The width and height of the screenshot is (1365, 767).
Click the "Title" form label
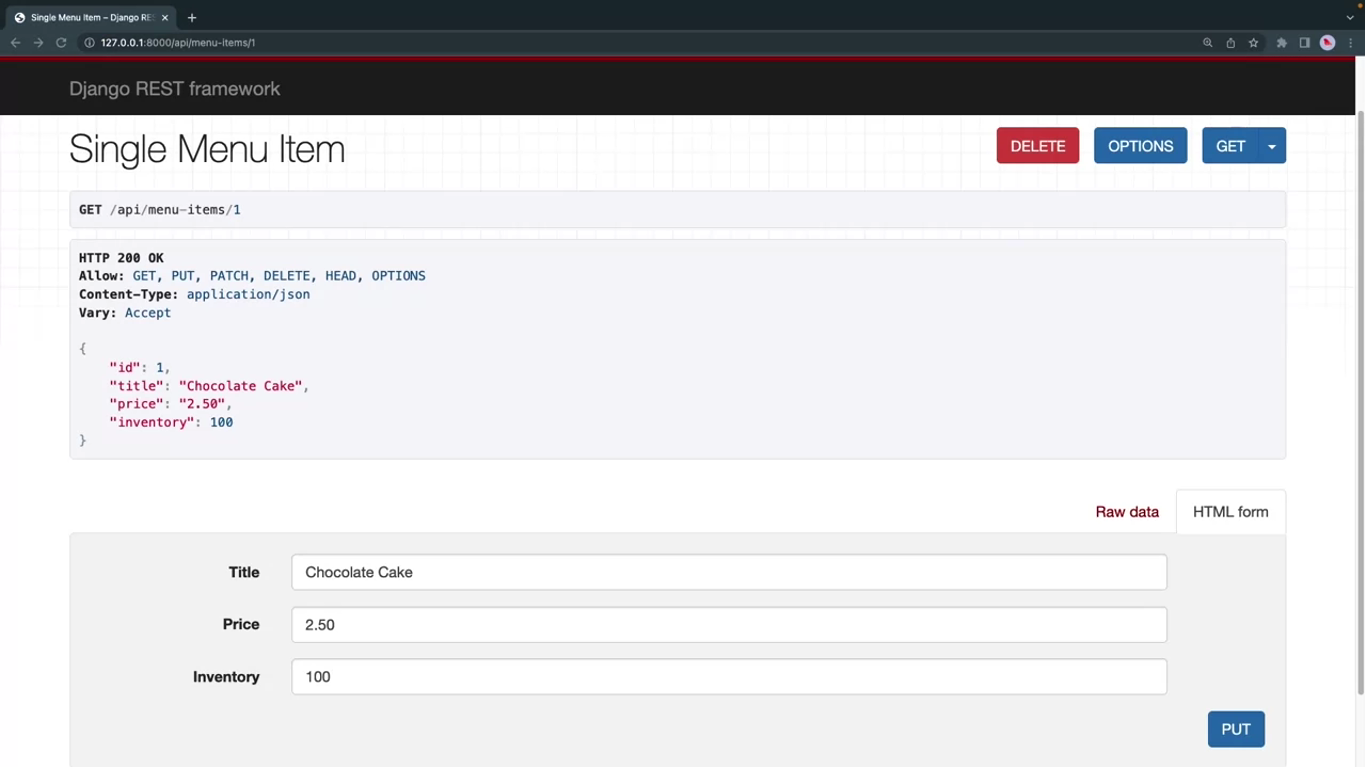(x=244, y=572)
